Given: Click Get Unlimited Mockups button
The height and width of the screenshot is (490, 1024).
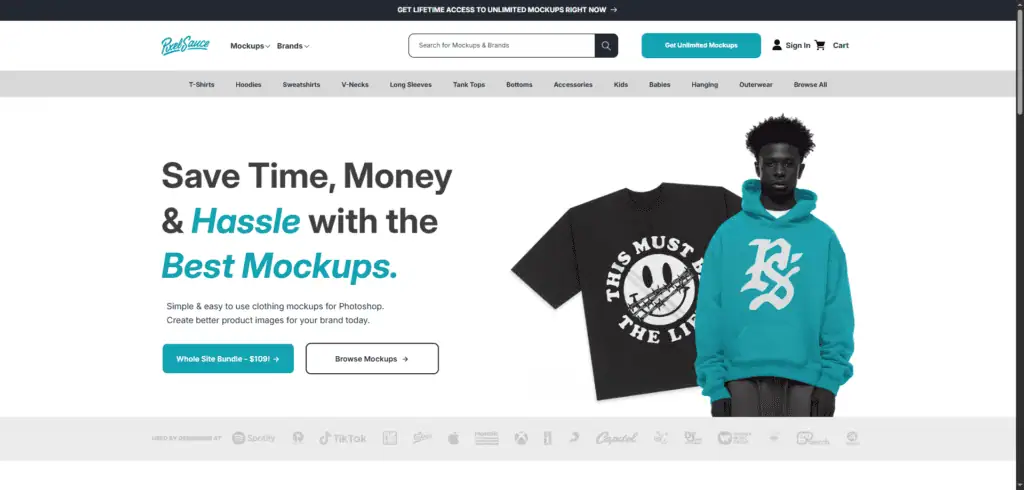Looking at the screenshot, I should click(701, 46).
